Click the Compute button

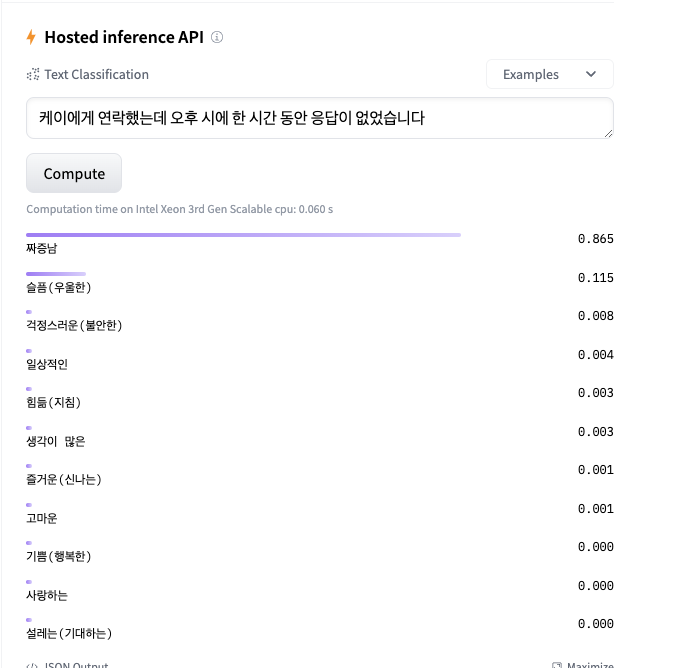click(74, 173)
